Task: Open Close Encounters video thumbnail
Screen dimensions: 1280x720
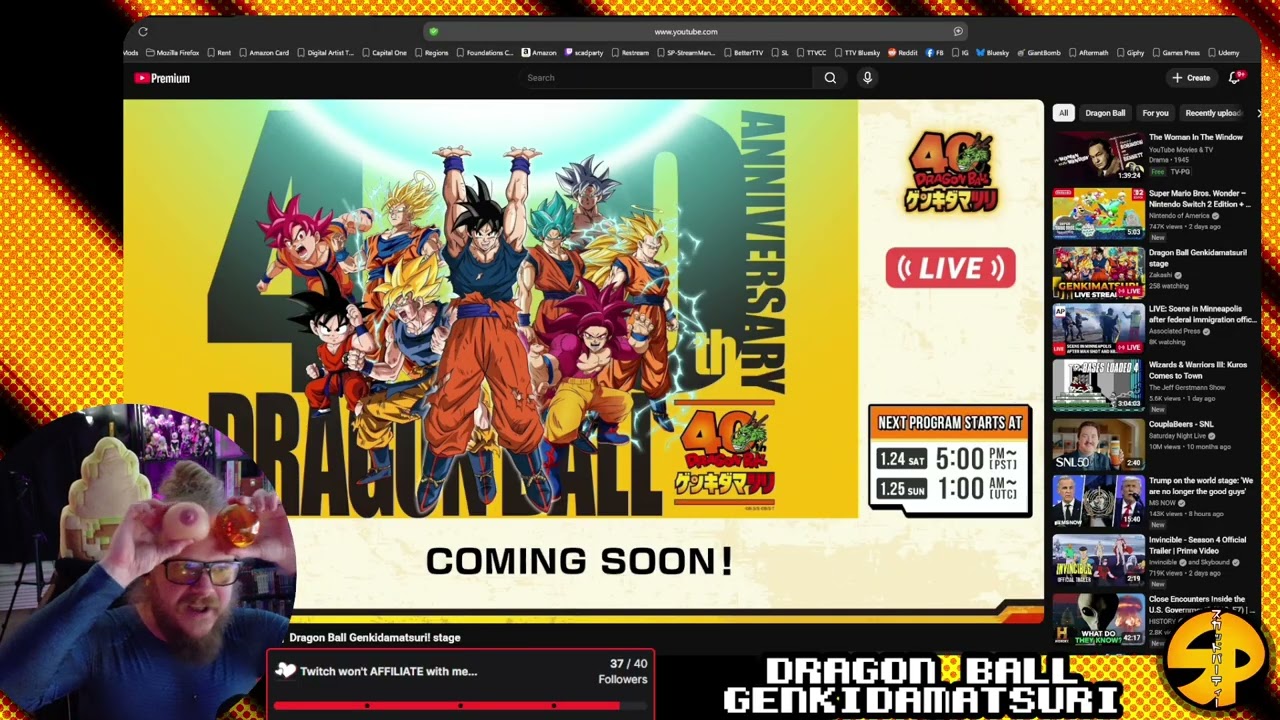Action: [1098, 618]
